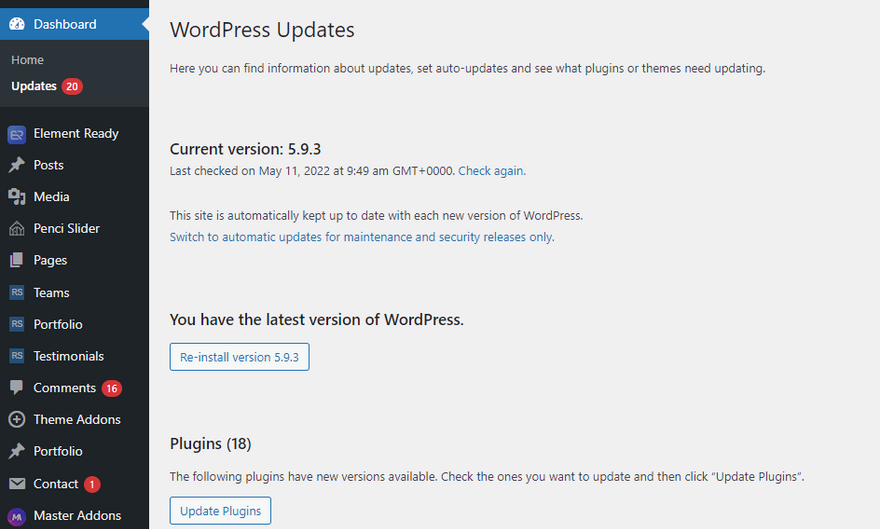Click the Master Addons purple icon
This screenshot has height=529, width=880.
pyautogui.click(x=16, y=516)
